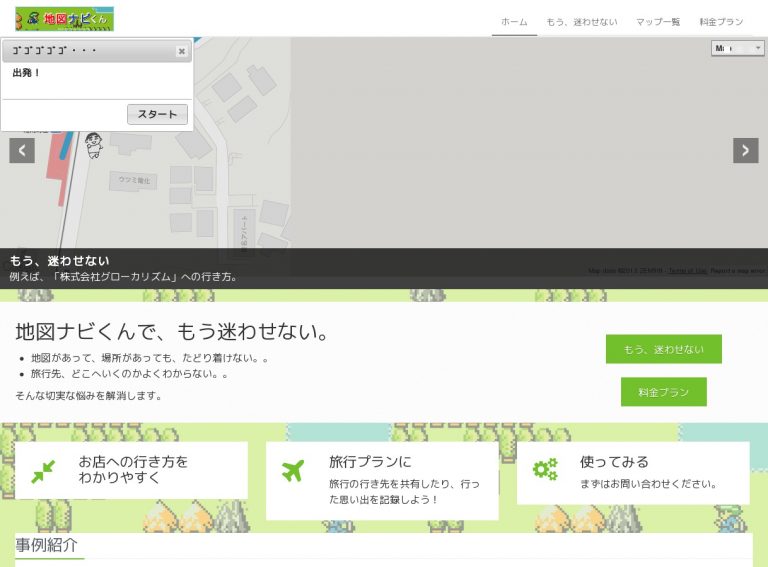Image resolution: width=768 pixels, height=567 pixels.
Task: Open the マップ一覧 menu item
Action: [x=658, y=22]
